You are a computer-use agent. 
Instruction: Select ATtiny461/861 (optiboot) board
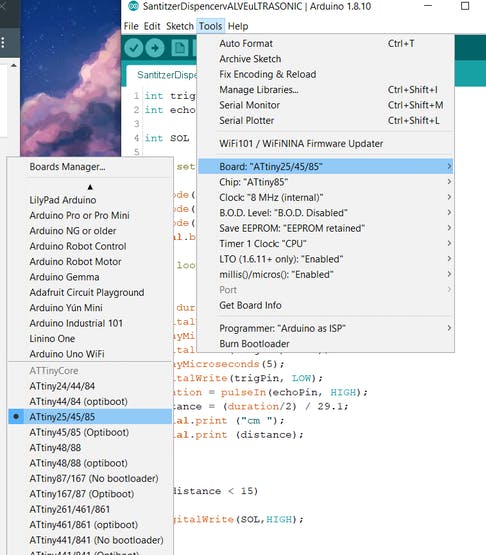click(x=90, y=525)
